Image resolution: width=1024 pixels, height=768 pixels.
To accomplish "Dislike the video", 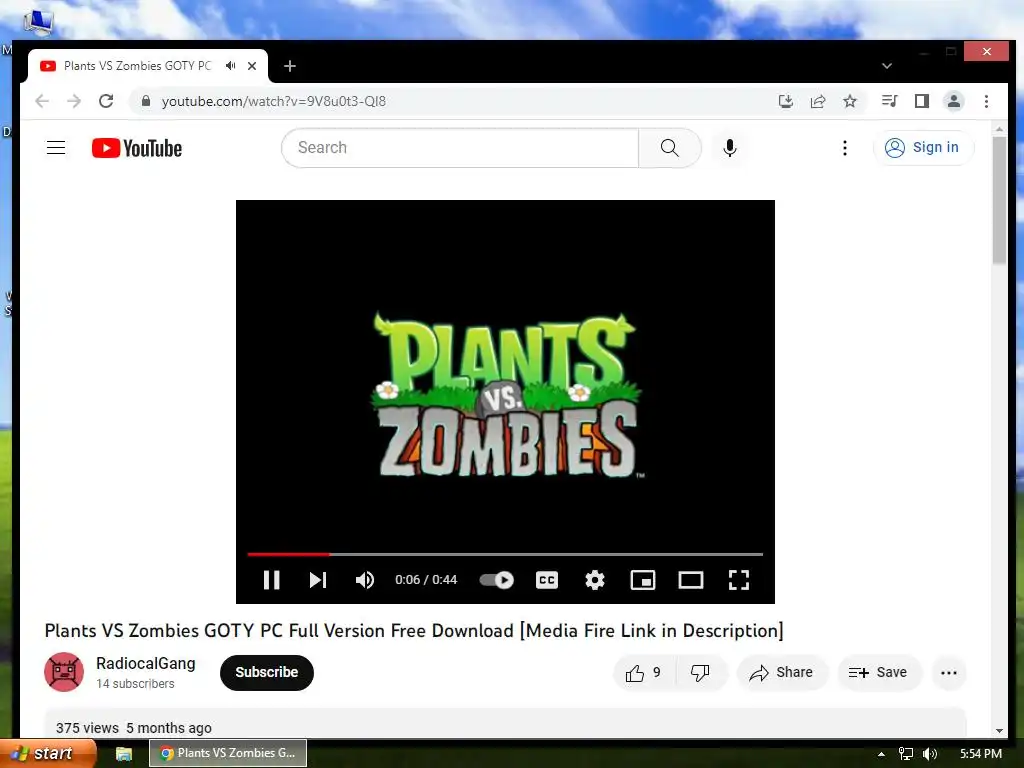I will pyautogui.click(x=700, y=673).
